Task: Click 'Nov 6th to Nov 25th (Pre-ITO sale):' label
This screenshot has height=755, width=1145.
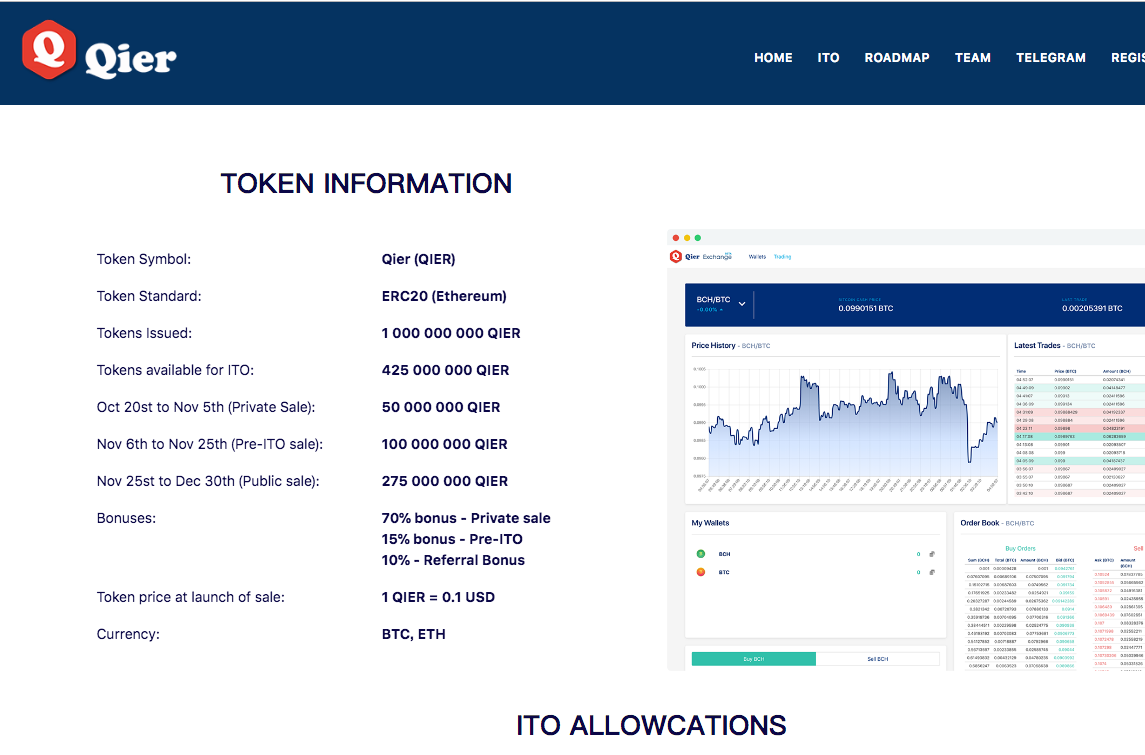Action: pos(210,445)
